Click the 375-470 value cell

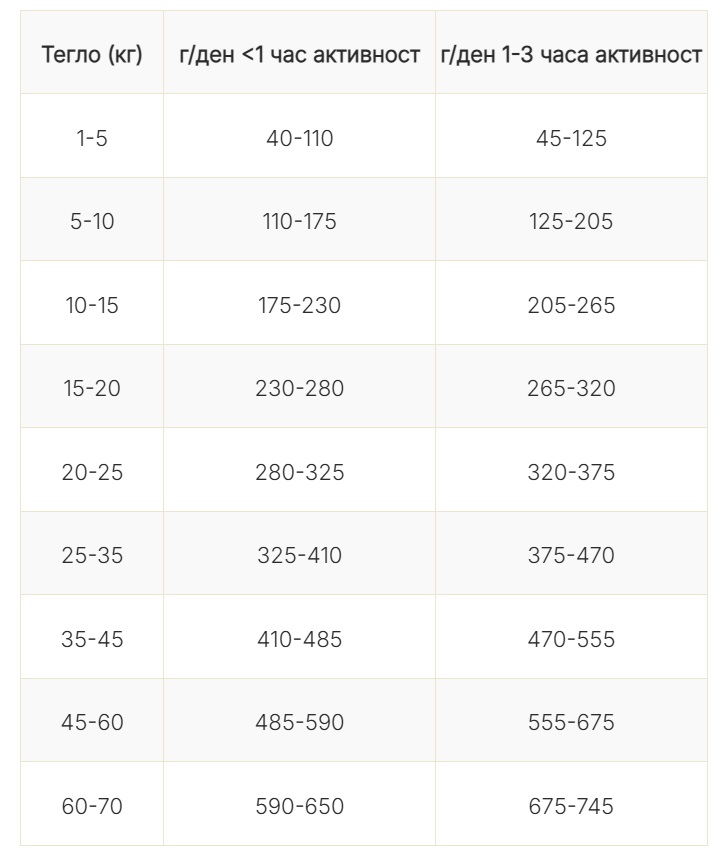click(571, 555)
